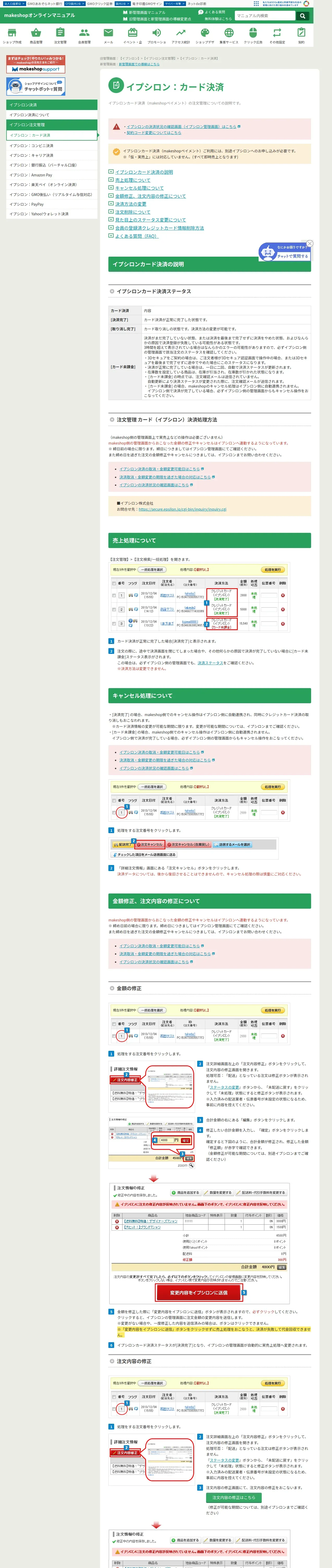Select sidebar item イプシロン：銀行振込（バーチャル口座）

coord(52,165)
